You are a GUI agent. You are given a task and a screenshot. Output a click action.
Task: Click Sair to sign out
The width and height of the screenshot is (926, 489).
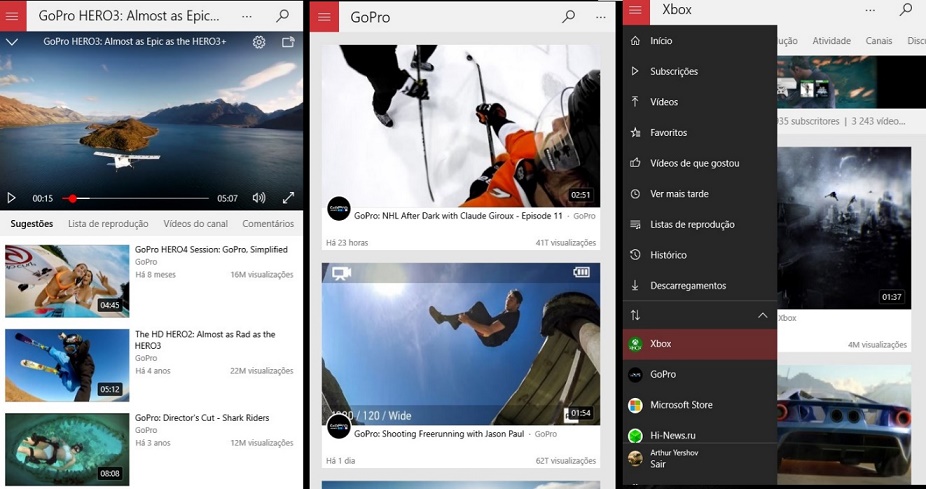click(x=658, y=464)
